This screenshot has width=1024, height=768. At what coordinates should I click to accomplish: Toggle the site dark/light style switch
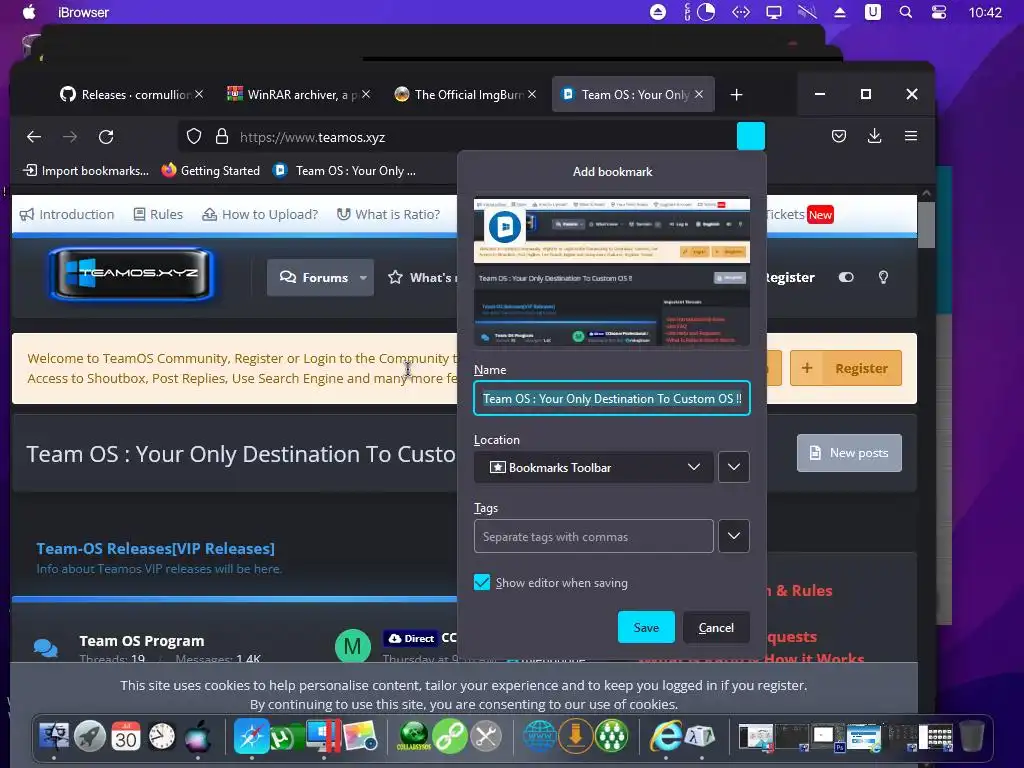point(846,278)
